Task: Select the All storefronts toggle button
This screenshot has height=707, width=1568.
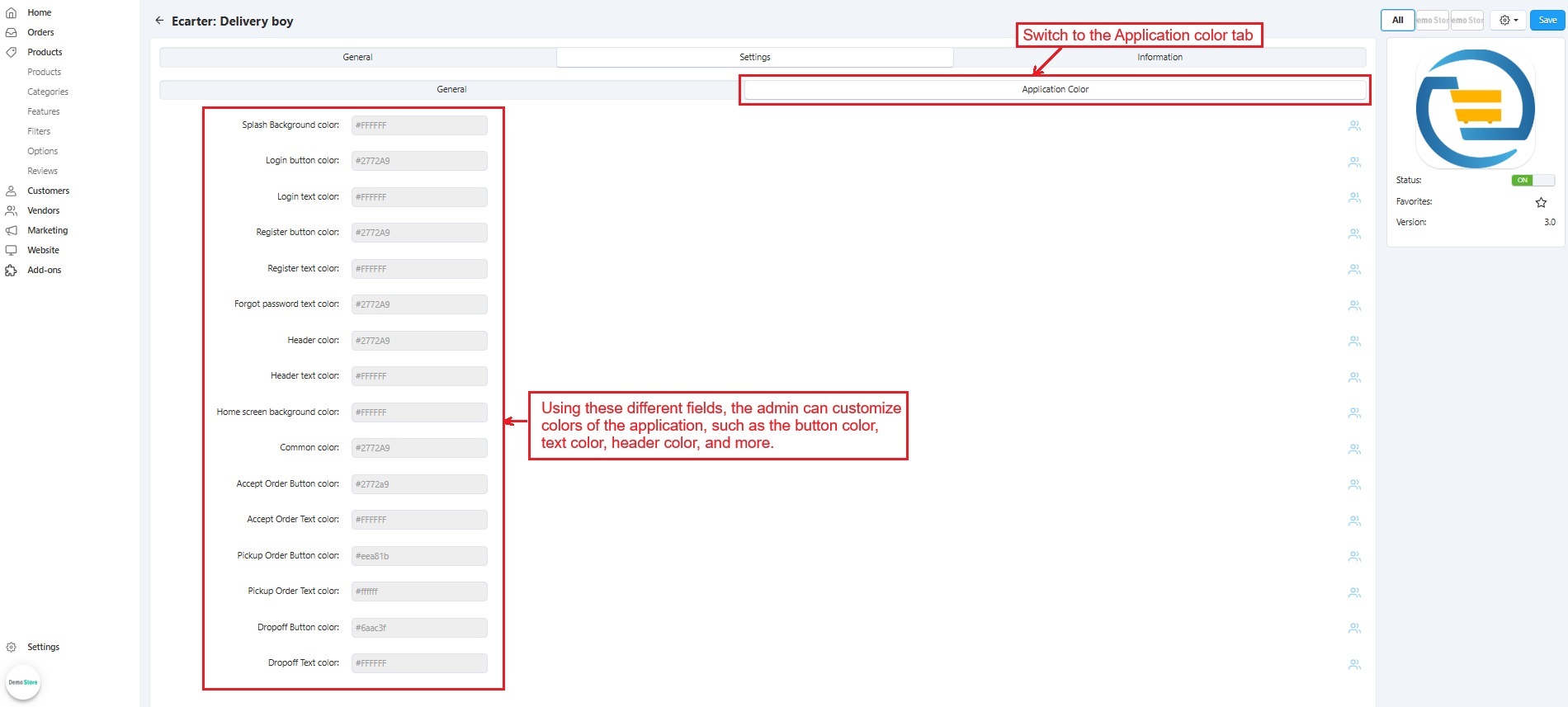Action: pyautogui.click(x=1397, y=20)
